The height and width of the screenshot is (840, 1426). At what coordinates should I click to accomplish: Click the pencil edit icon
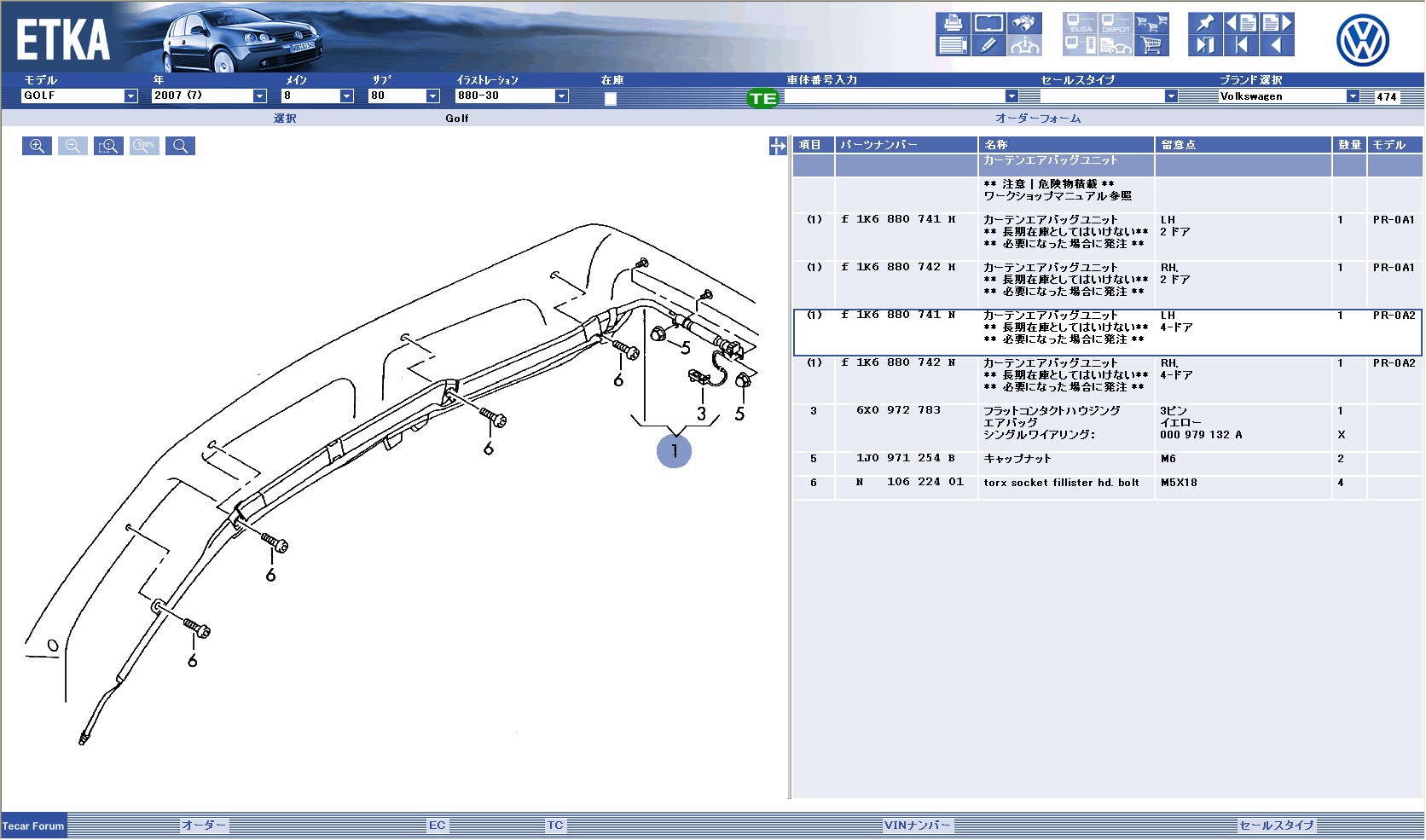point(988,45)
